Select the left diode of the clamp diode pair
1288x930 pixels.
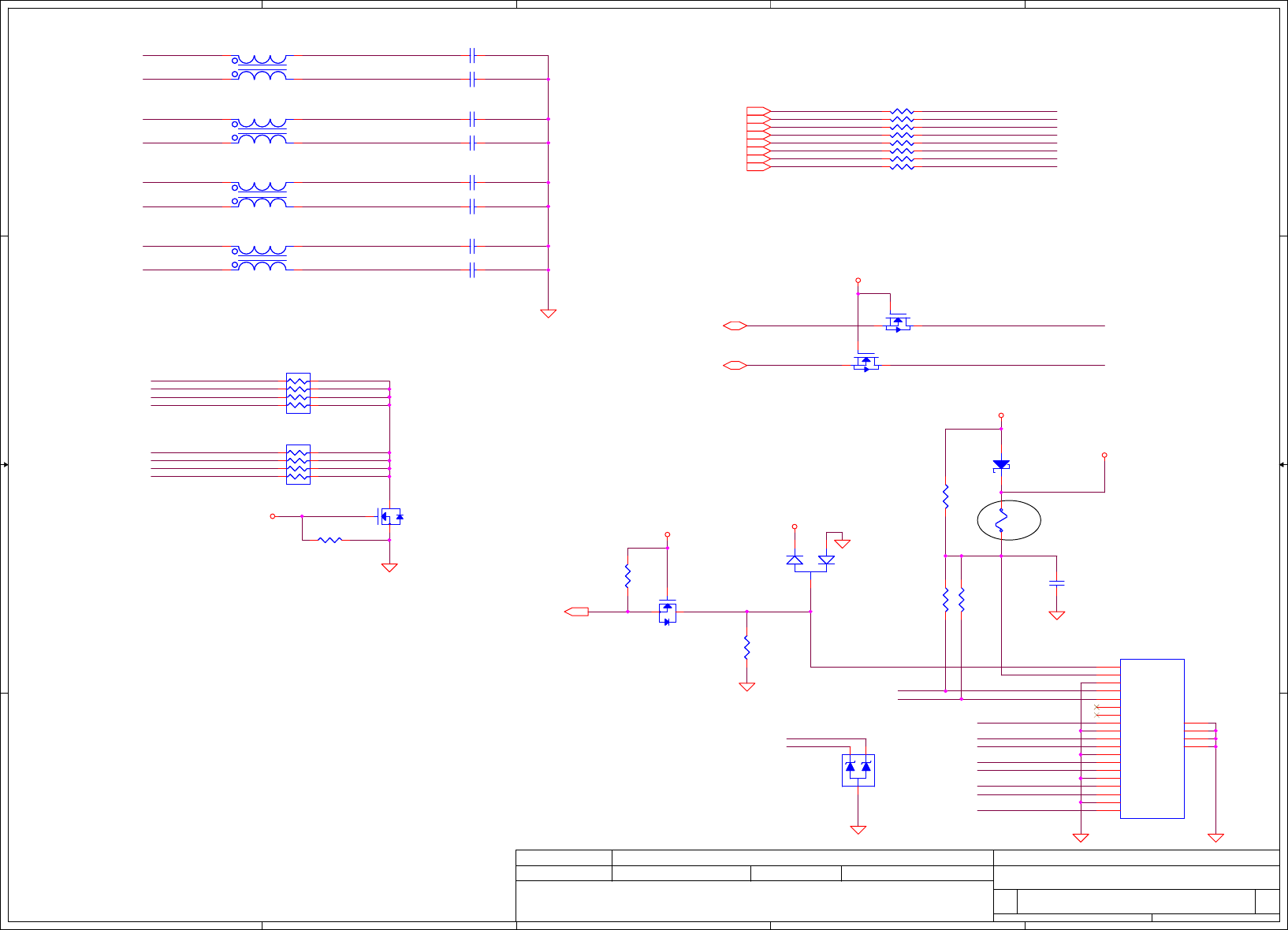pyautogui.click(x=795, y=560)
